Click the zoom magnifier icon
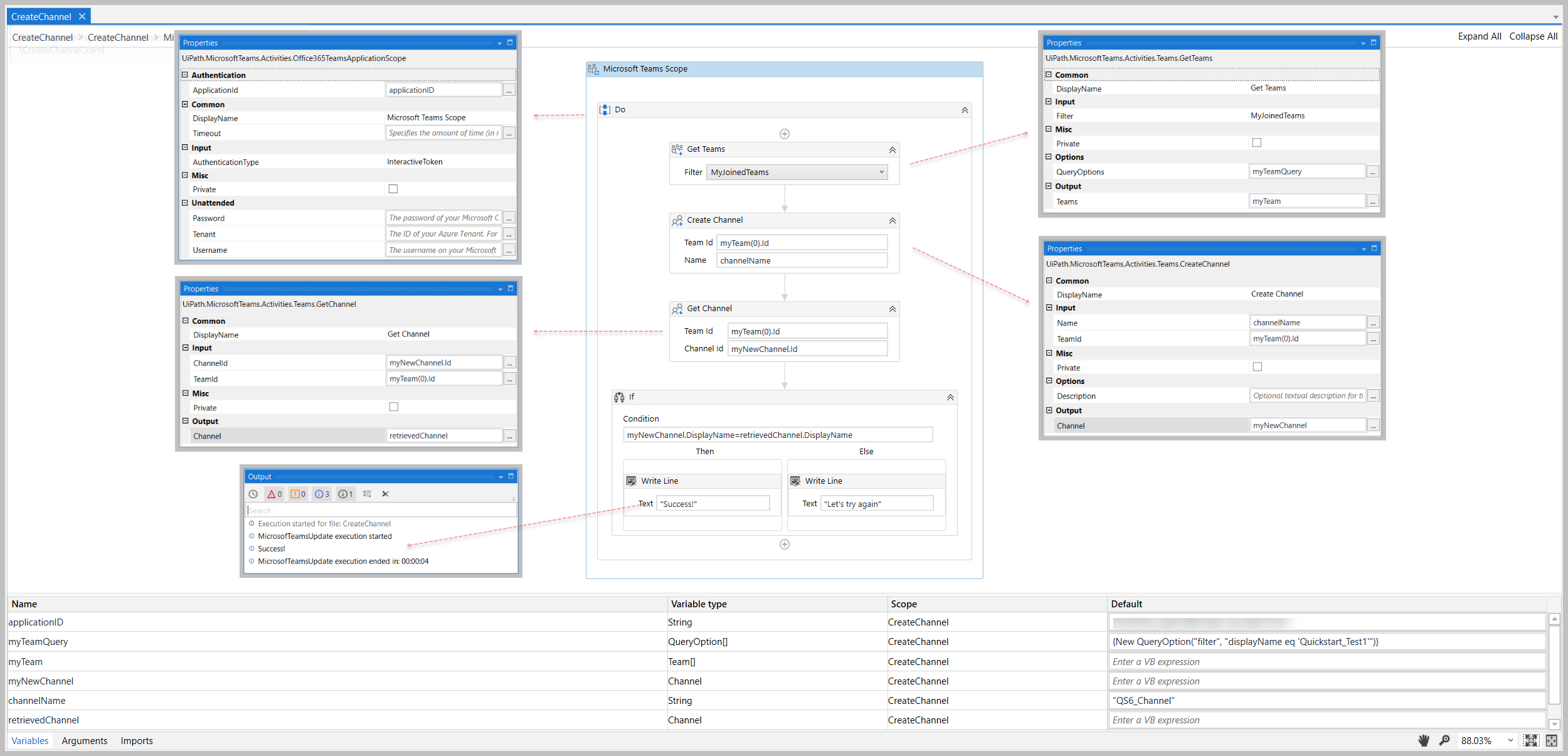 point(1444,740)
